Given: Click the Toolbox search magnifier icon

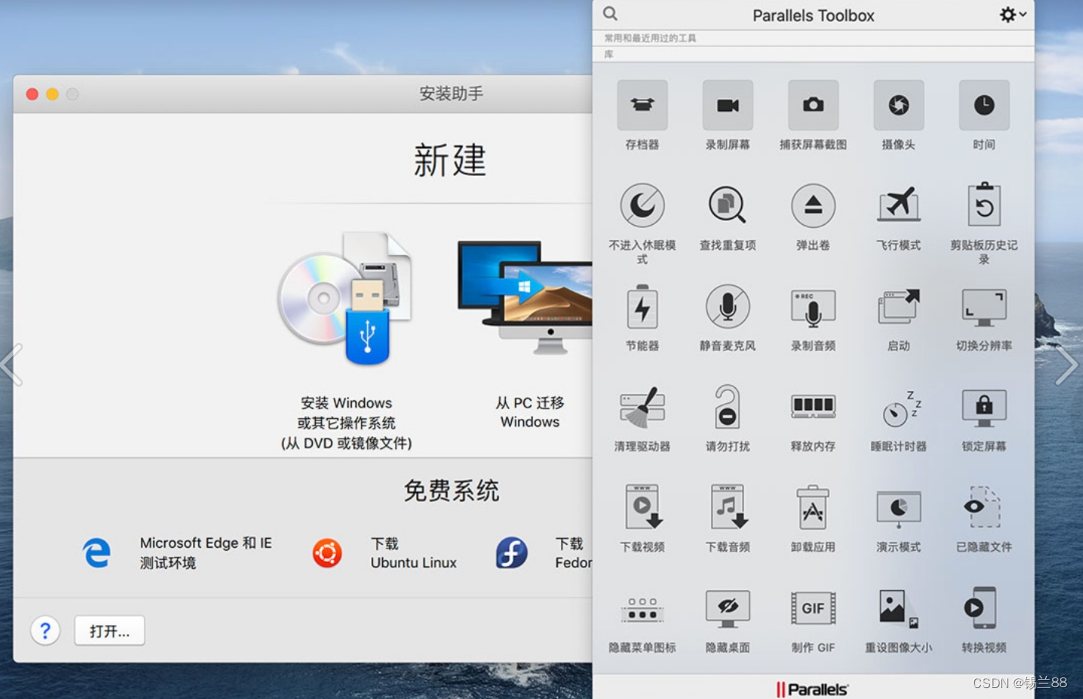Looking at the screenshot, I should click(x=610, y=14).
